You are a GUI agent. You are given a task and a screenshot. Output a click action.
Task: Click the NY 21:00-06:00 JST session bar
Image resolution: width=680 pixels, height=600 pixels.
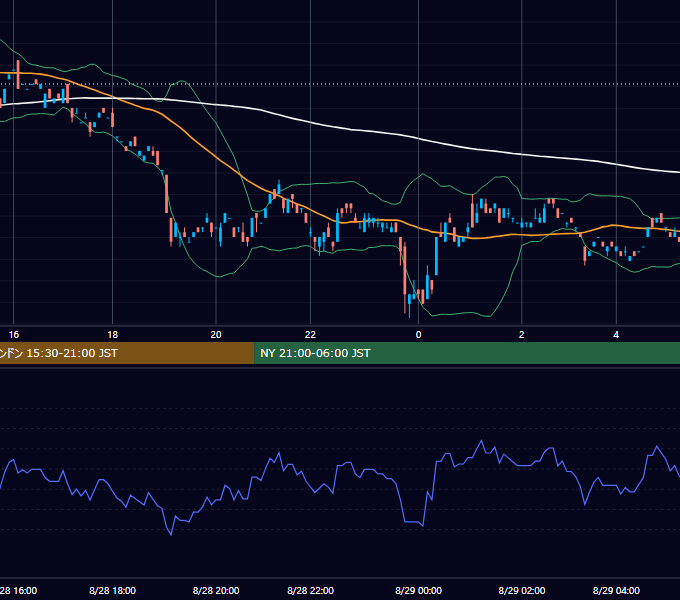point(467,353)
